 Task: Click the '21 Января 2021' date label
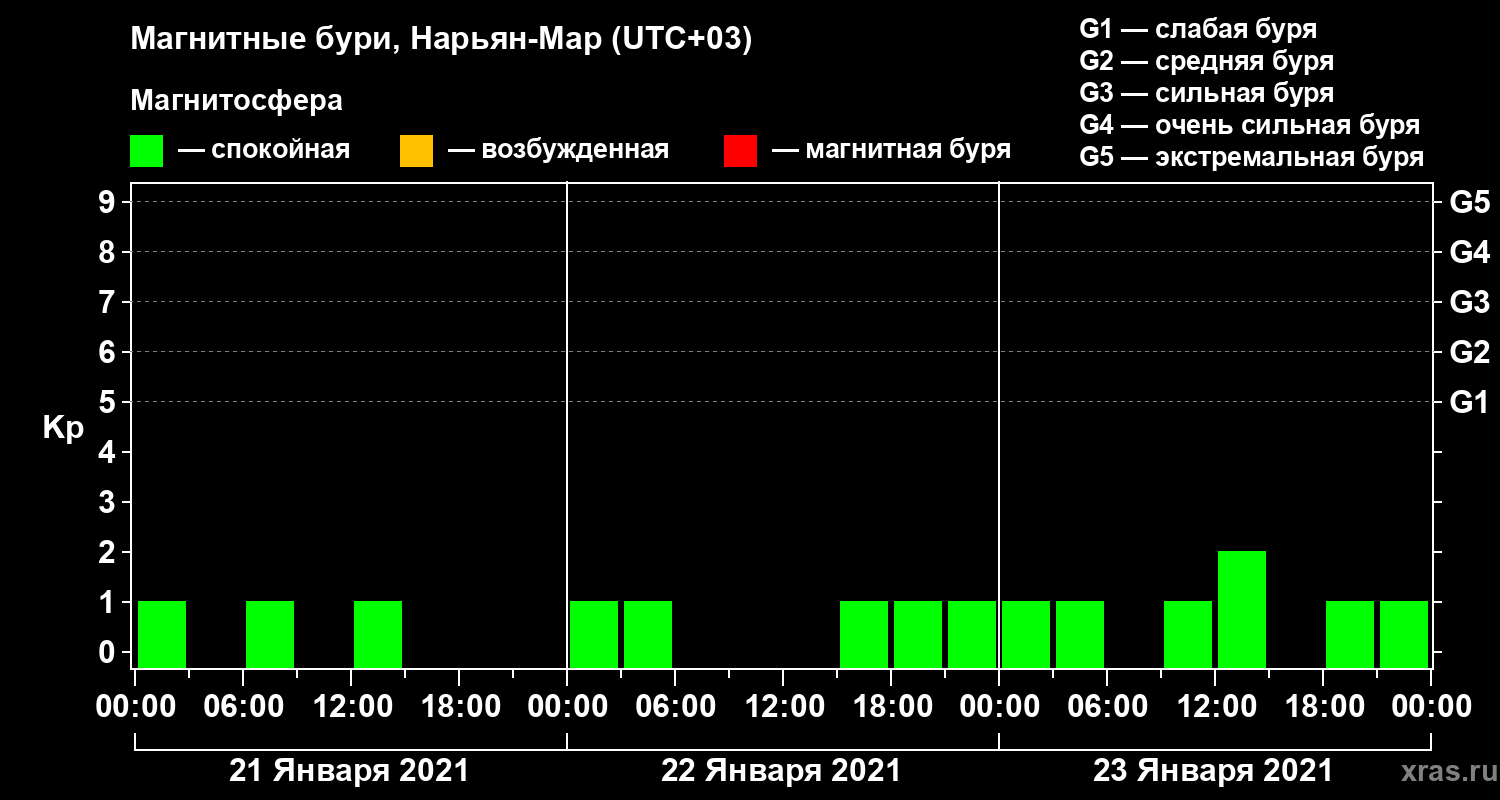pyautogui.click(x=349, y=771)
